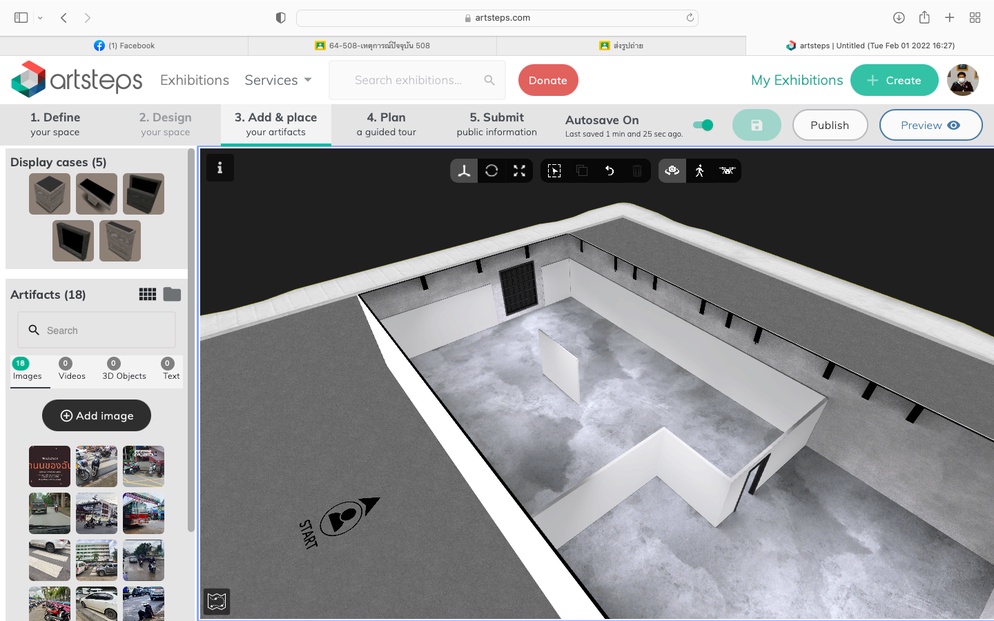Viewport: 994px width, 621px height.
Task: Open the minimap icon at bottom-left
Action: coord(217,601)
